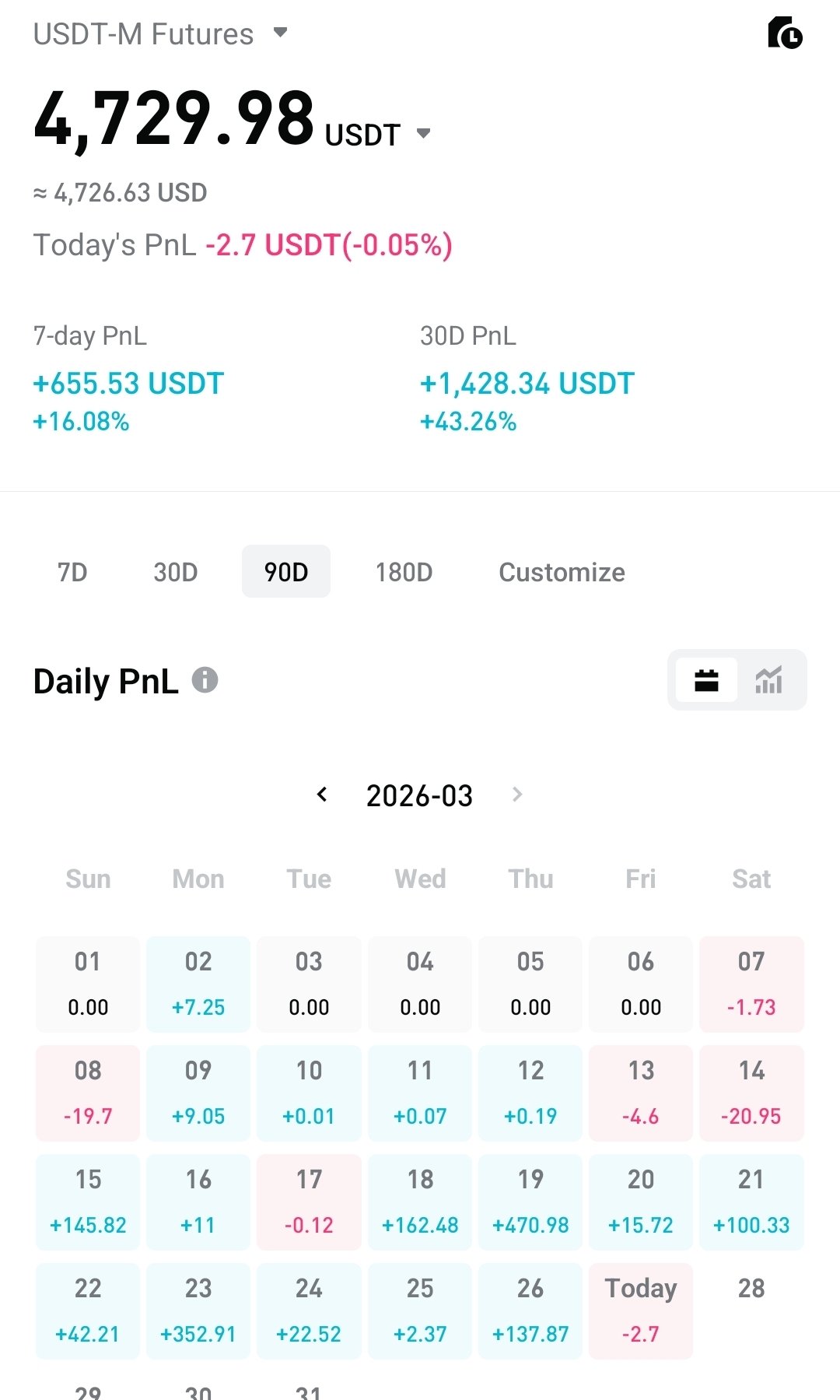
Task: Tap the 30D PnL +1,428.34 USDT value
Action: (527, 384)
